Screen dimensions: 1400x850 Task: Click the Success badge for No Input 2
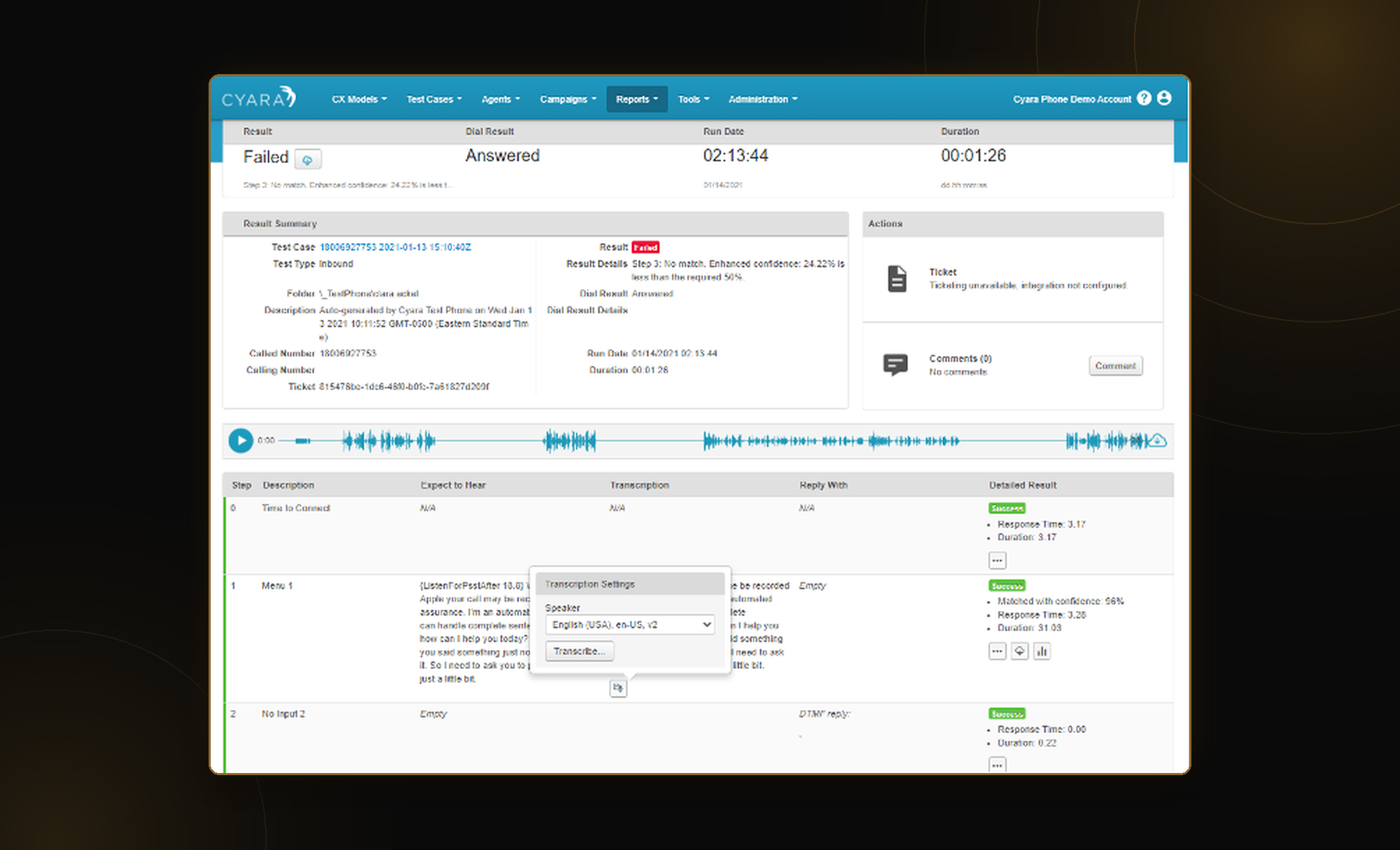click(1007, 714)
